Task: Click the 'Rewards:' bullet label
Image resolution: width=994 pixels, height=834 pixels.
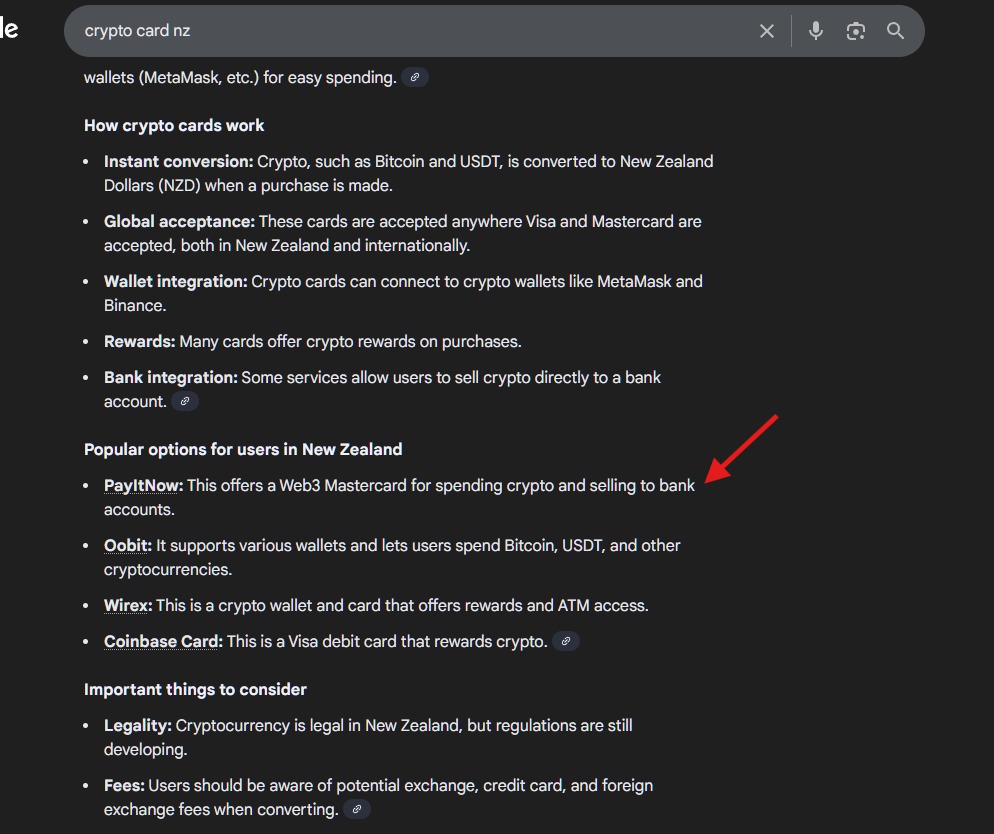Action: click(x=139, y=342)
